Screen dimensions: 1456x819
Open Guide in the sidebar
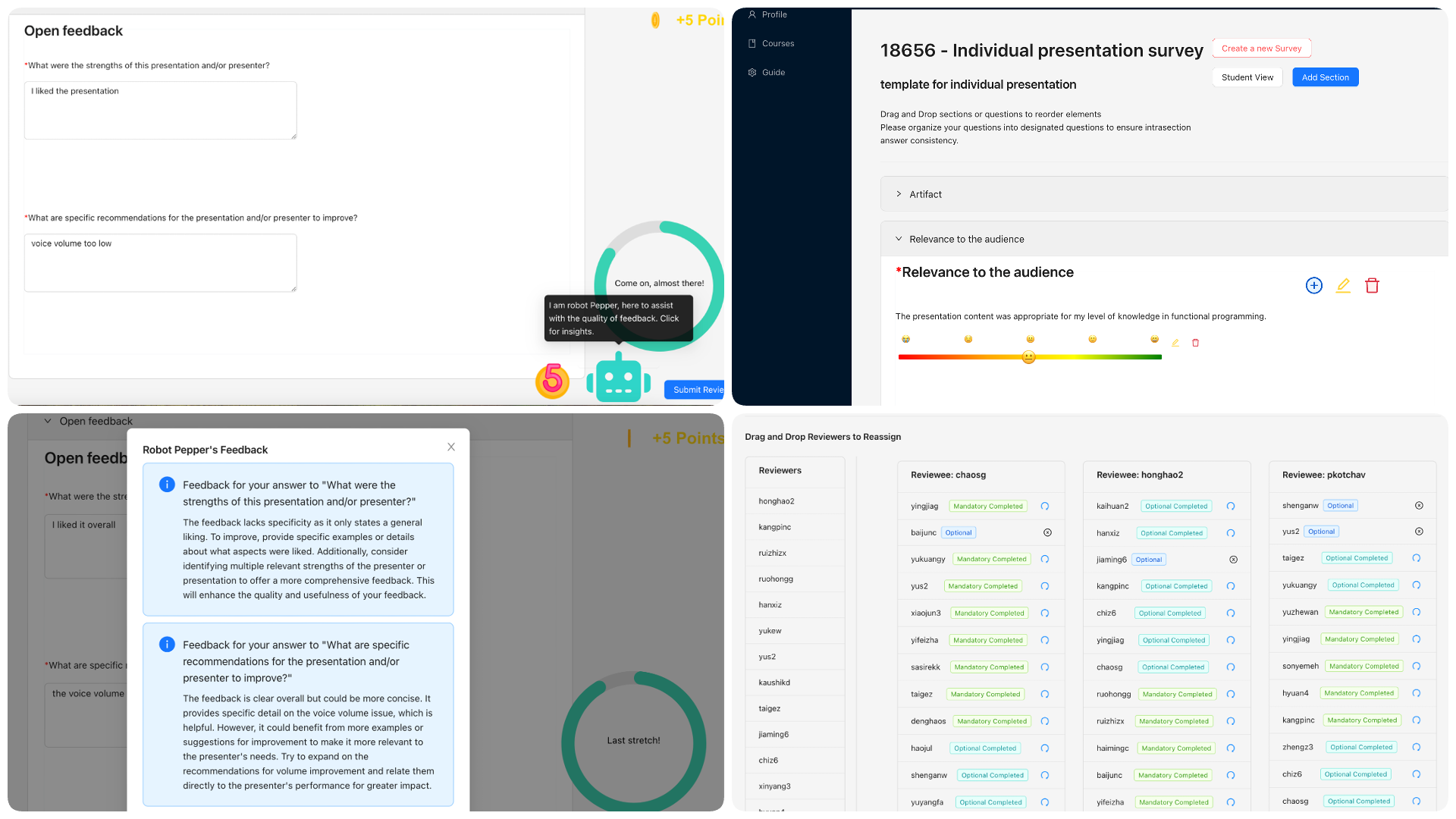pos(773,72)
